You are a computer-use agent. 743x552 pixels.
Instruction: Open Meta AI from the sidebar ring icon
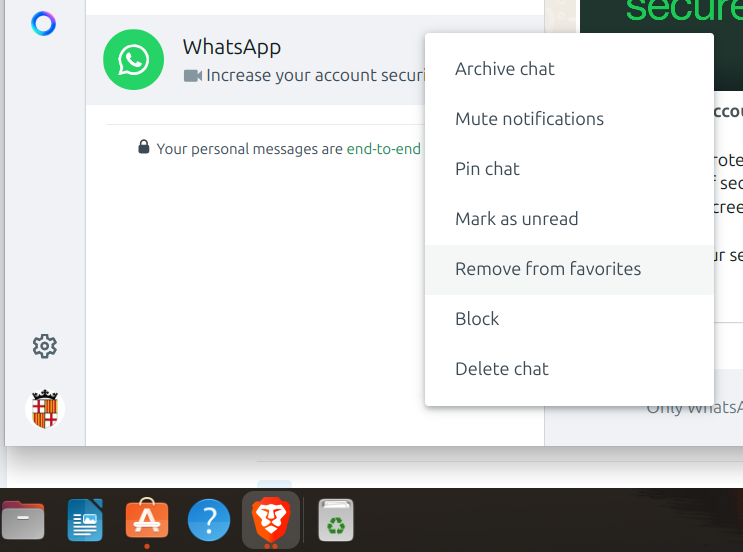[43, 24]
